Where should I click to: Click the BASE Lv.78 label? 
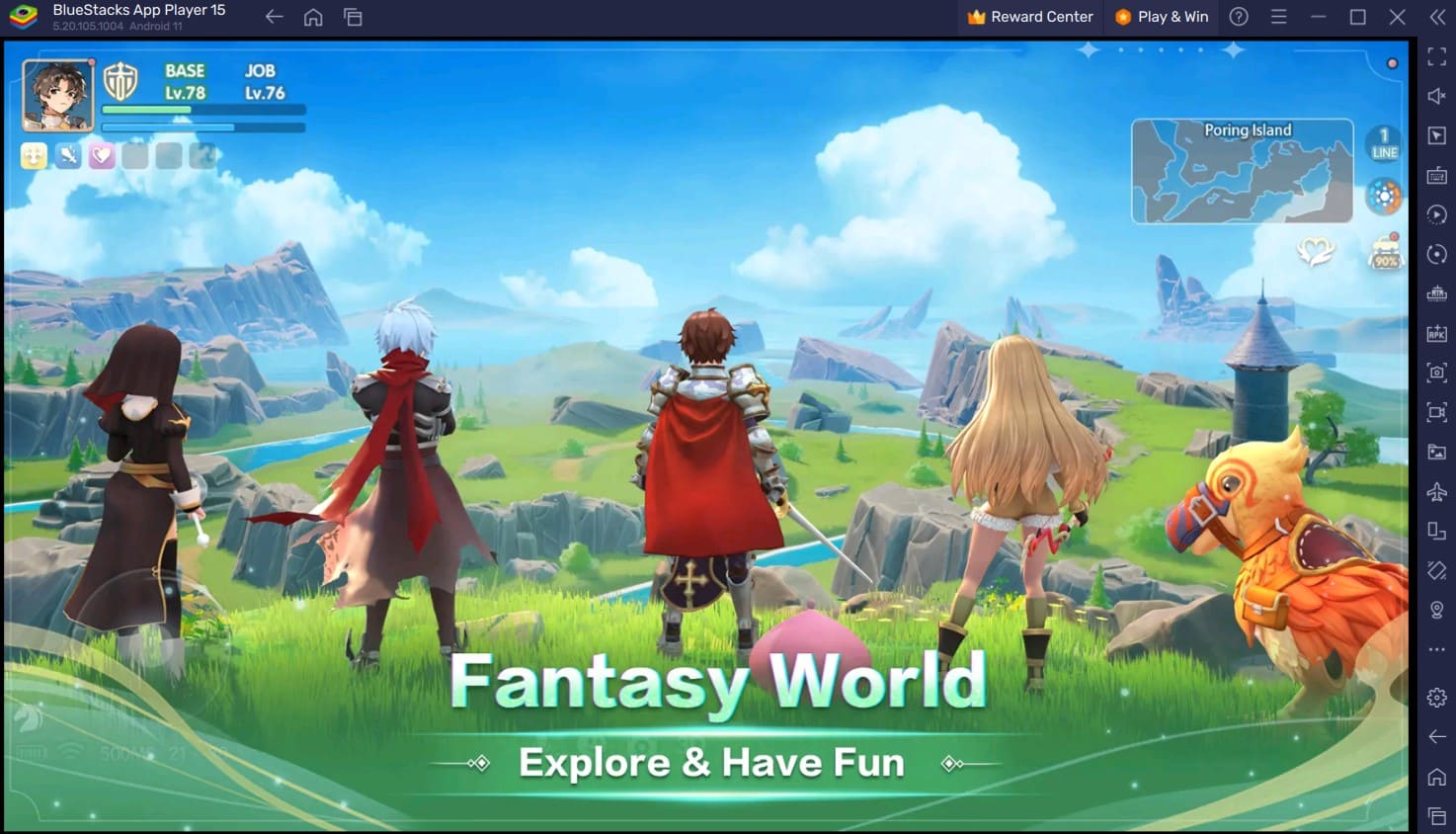click(185, 82)
